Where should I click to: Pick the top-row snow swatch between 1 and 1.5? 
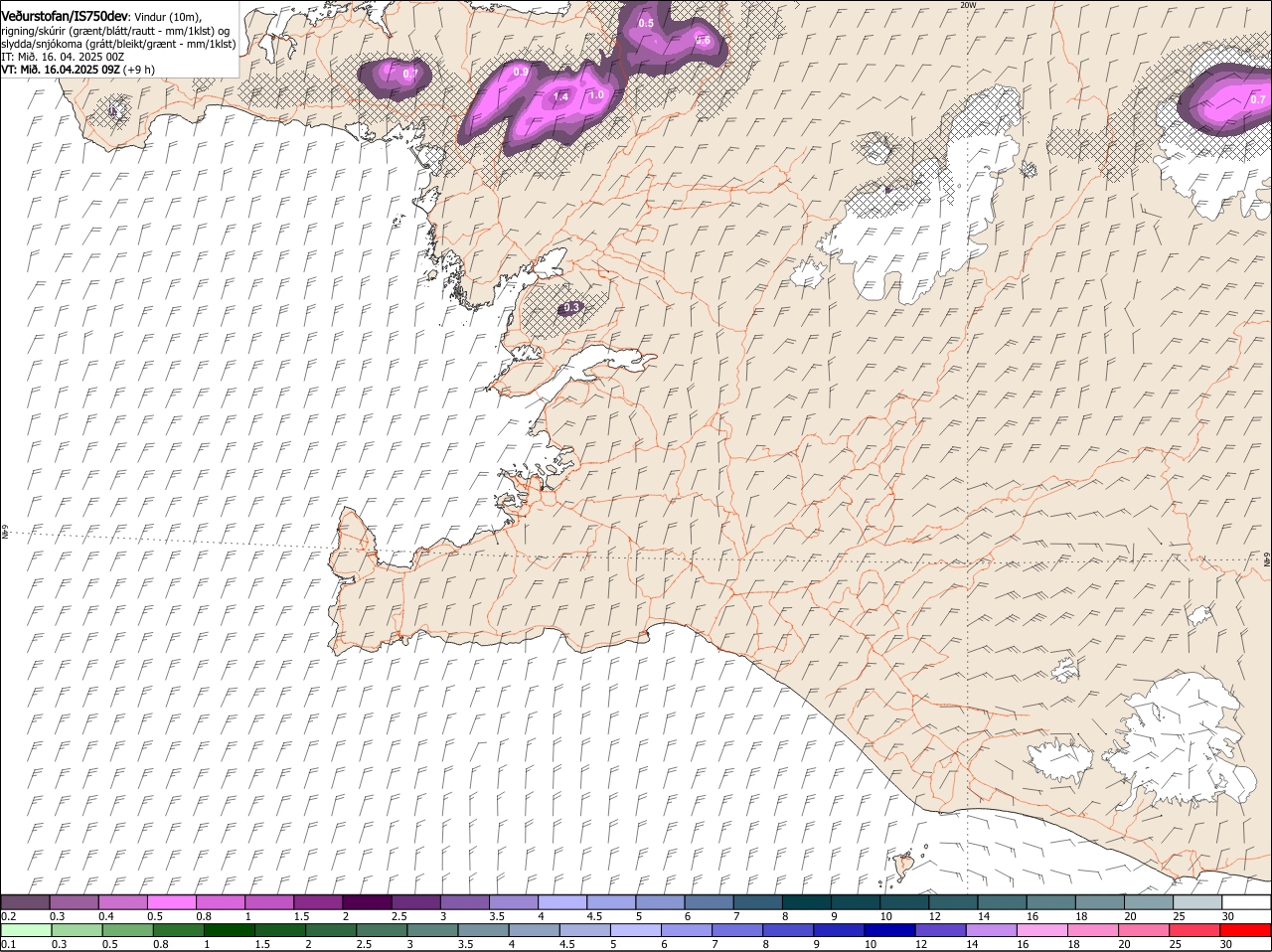pyautogui.click(x=270, y=902)
